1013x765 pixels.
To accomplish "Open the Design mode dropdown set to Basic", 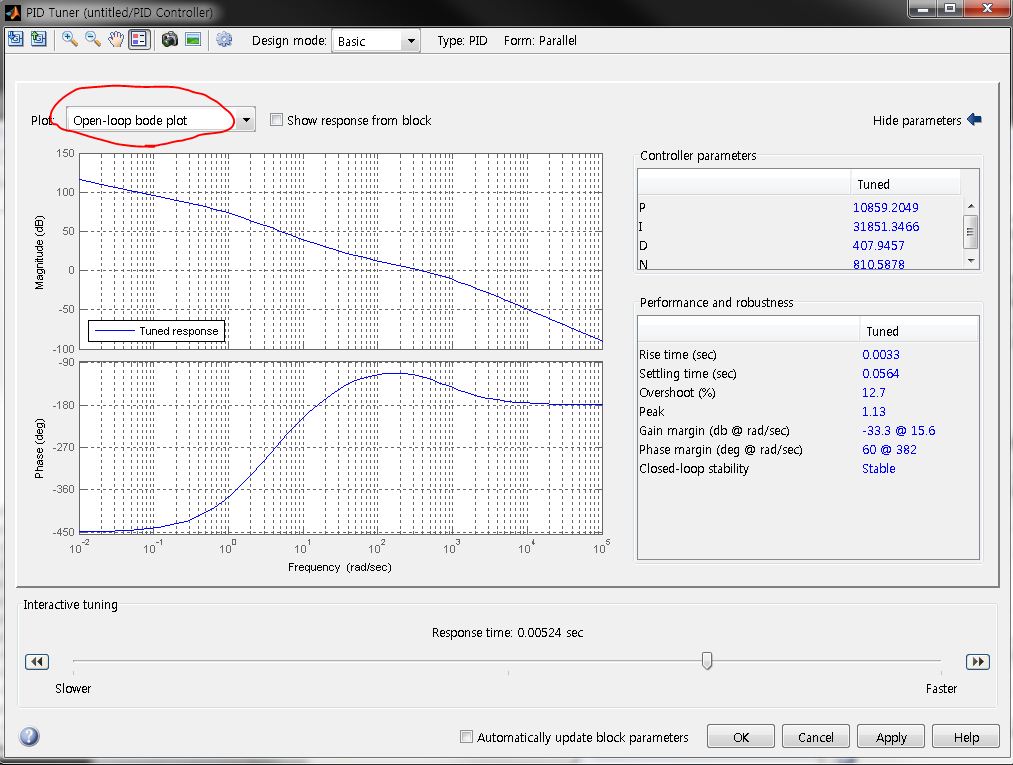I will 375,41.
